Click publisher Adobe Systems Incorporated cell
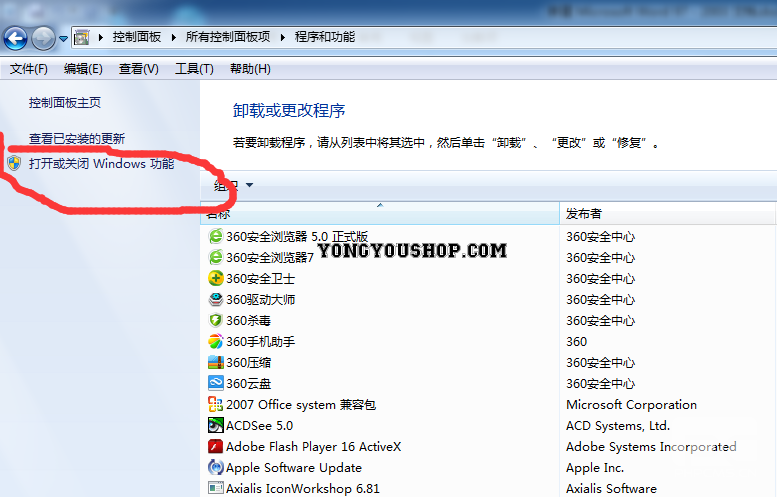777x497 pixels. [651, 447]
